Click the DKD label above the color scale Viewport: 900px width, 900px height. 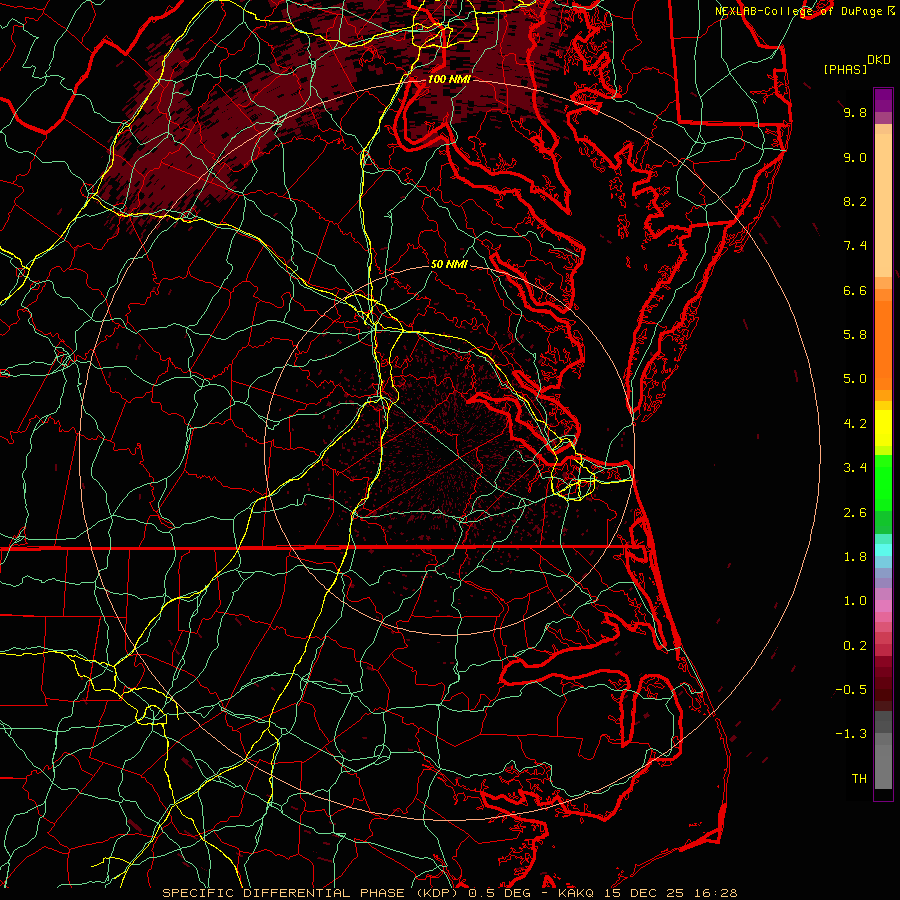point(879,60)
